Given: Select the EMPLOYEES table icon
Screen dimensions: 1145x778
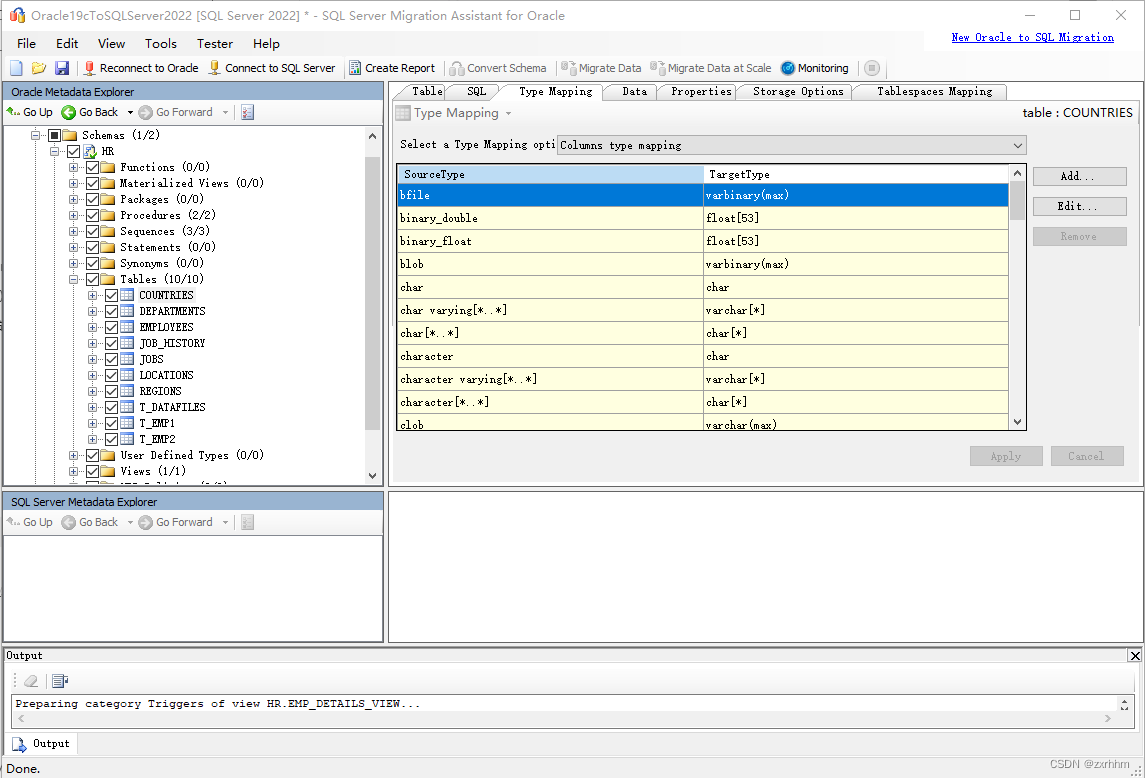Looking at the screenshot, I should click(x=127, y=327).
